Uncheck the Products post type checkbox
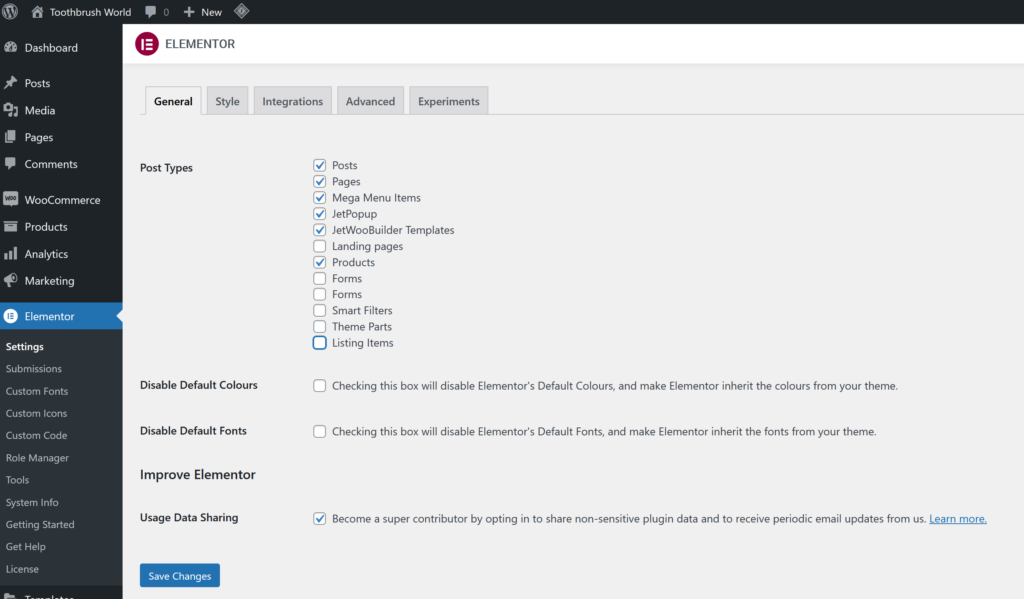This screenshot has height=599, width=1024. (319, 262)
